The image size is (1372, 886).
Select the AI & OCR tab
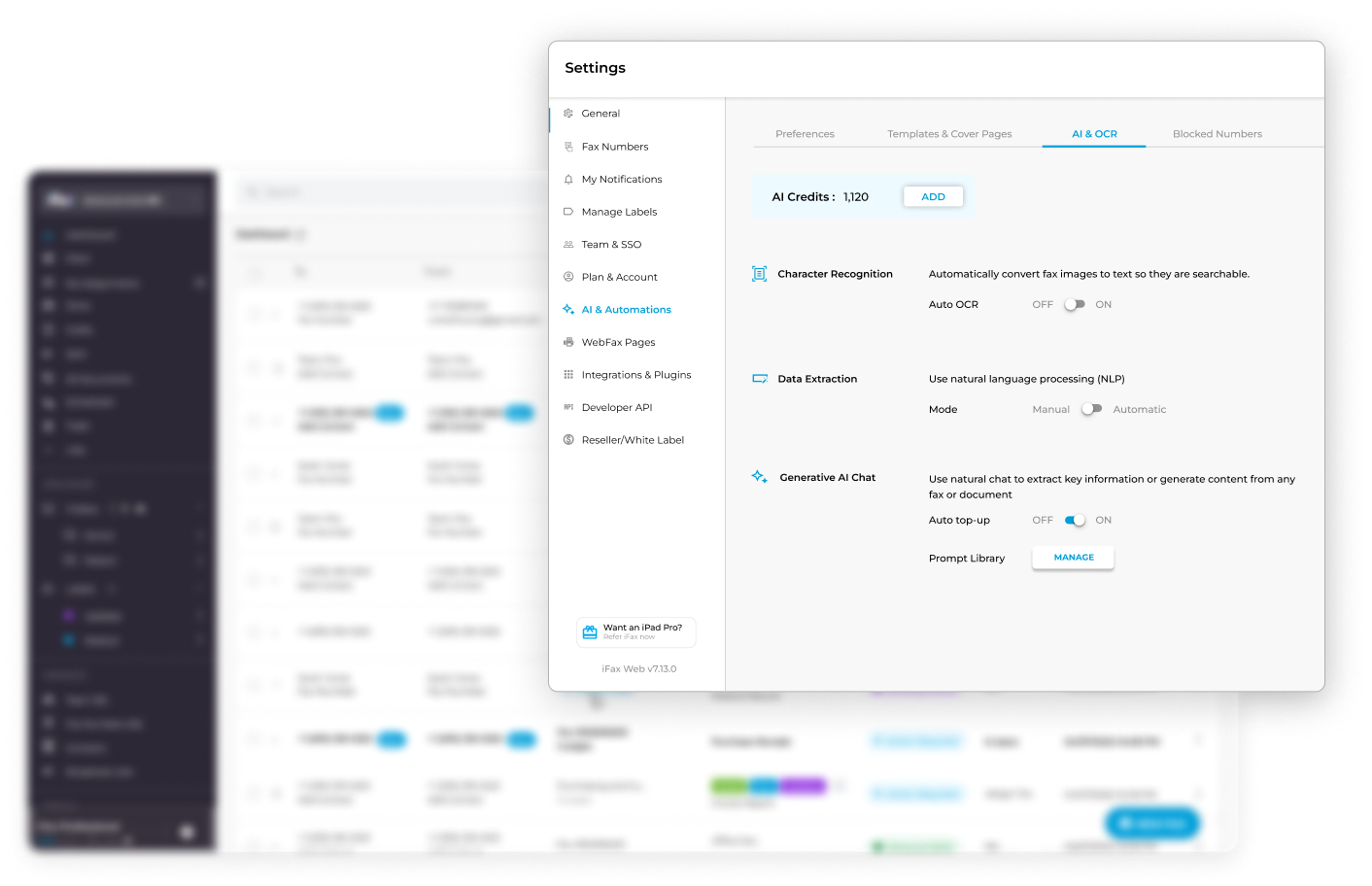click(1094, 134)
